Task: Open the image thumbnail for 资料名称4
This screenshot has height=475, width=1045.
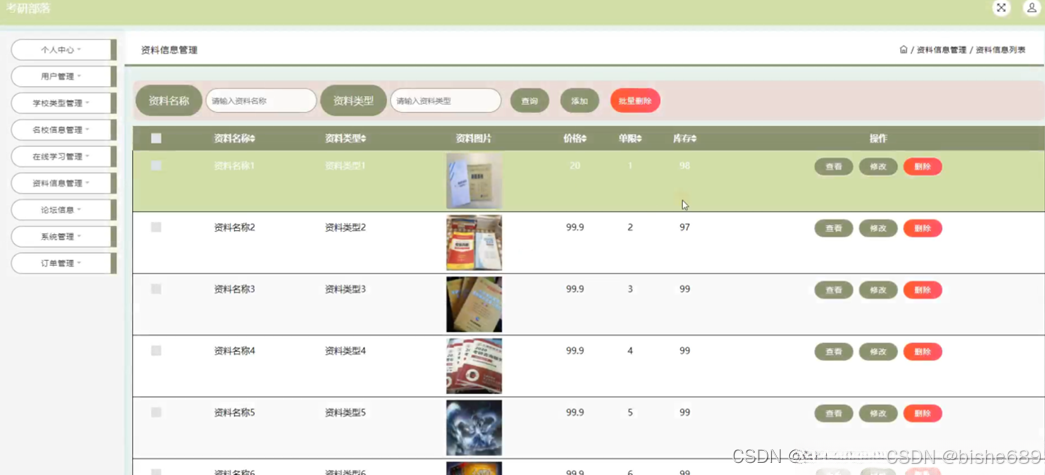Action: pyautogui.click(x=474, y=366)
